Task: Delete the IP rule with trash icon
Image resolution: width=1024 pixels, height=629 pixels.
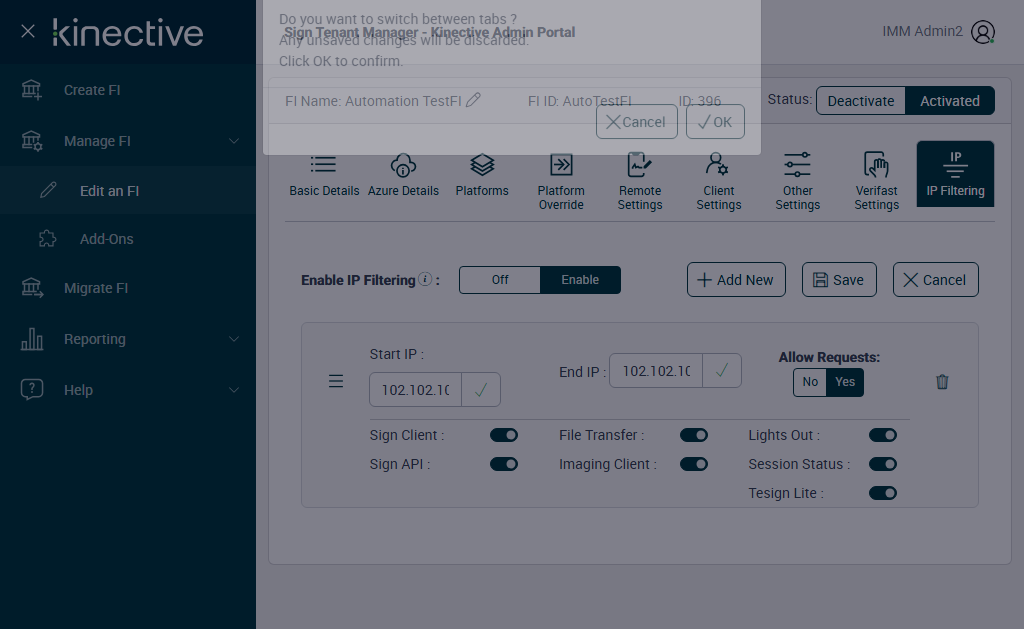Action: pos(942,381)
